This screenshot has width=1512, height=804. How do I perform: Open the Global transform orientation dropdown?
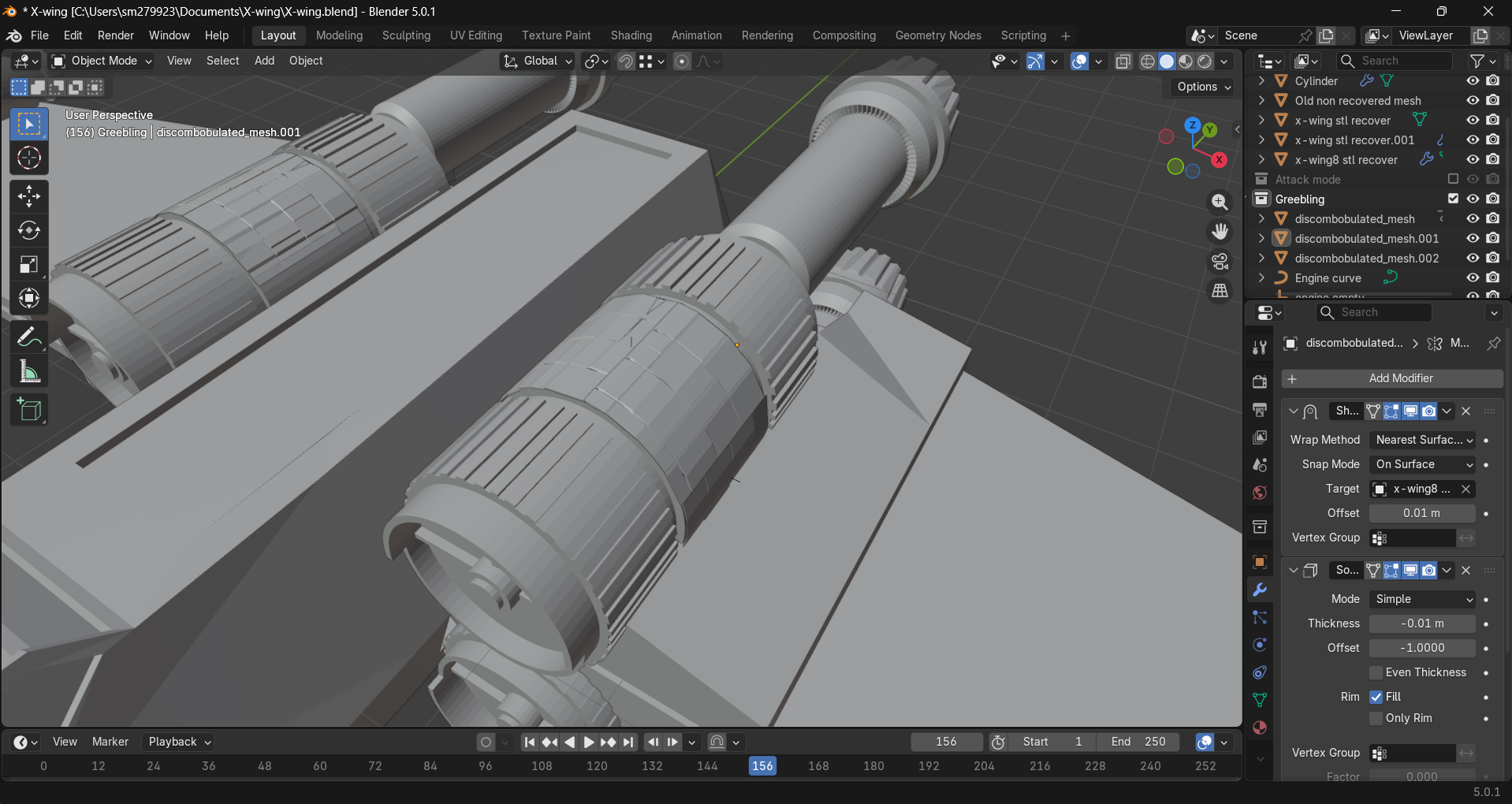point(537,61)
